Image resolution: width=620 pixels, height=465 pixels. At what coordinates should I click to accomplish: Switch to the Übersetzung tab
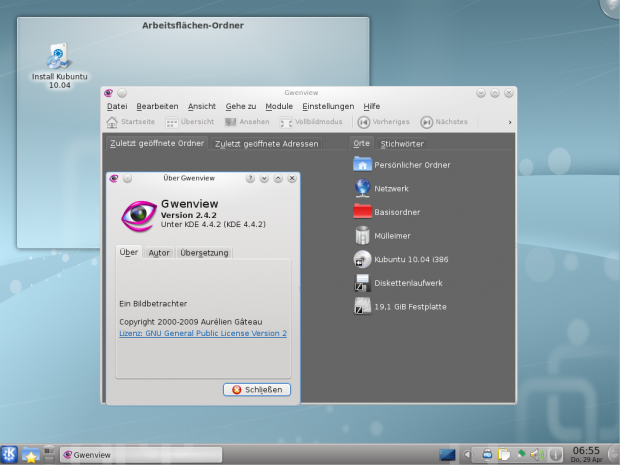[204, 253]
